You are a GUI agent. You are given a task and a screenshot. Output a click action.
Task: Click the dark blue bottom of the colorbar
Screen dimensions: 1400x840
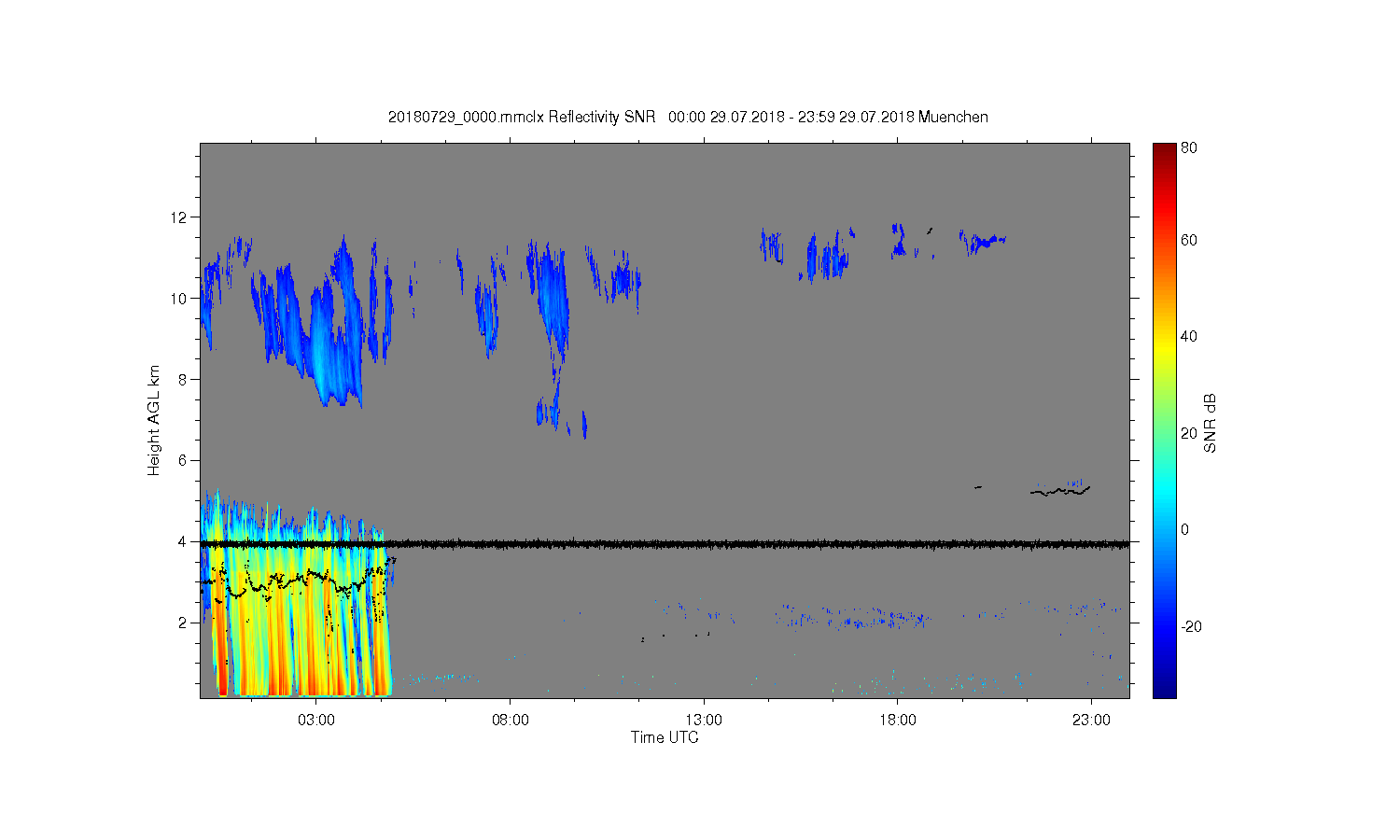(x=1164, y=686)
